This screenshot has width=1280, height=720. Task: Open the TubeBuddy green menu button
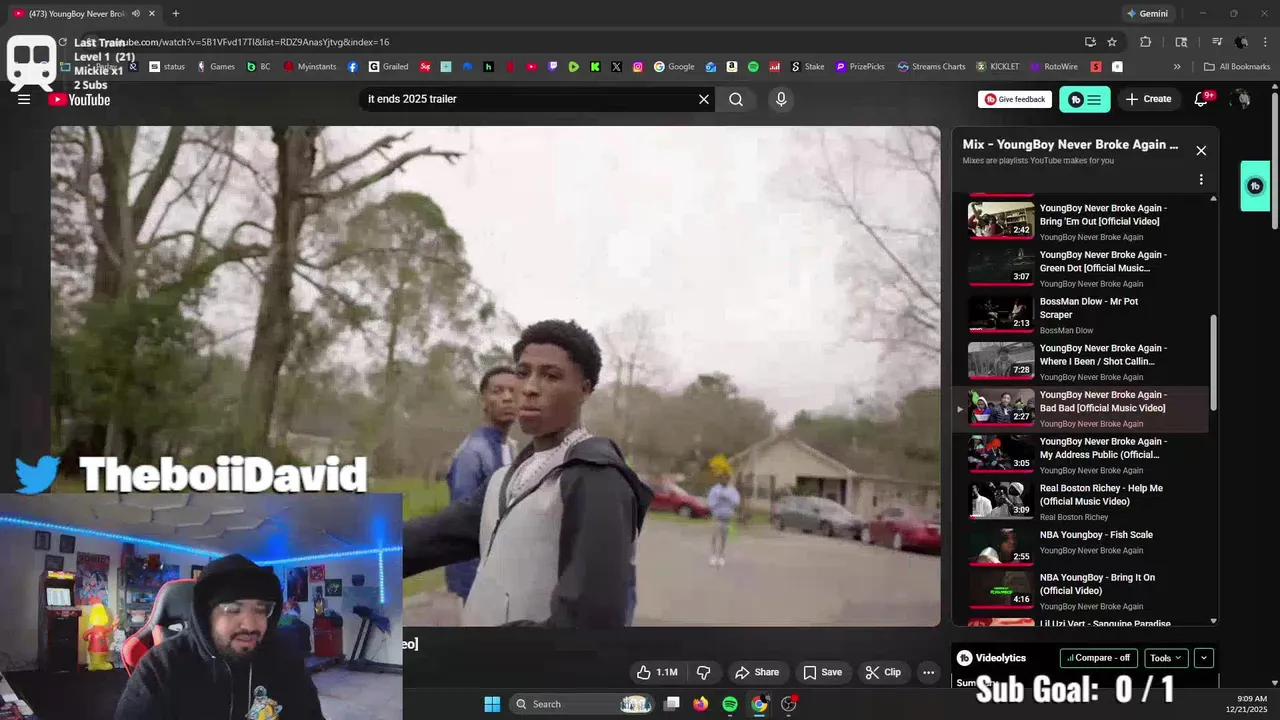pos(1085,99)
